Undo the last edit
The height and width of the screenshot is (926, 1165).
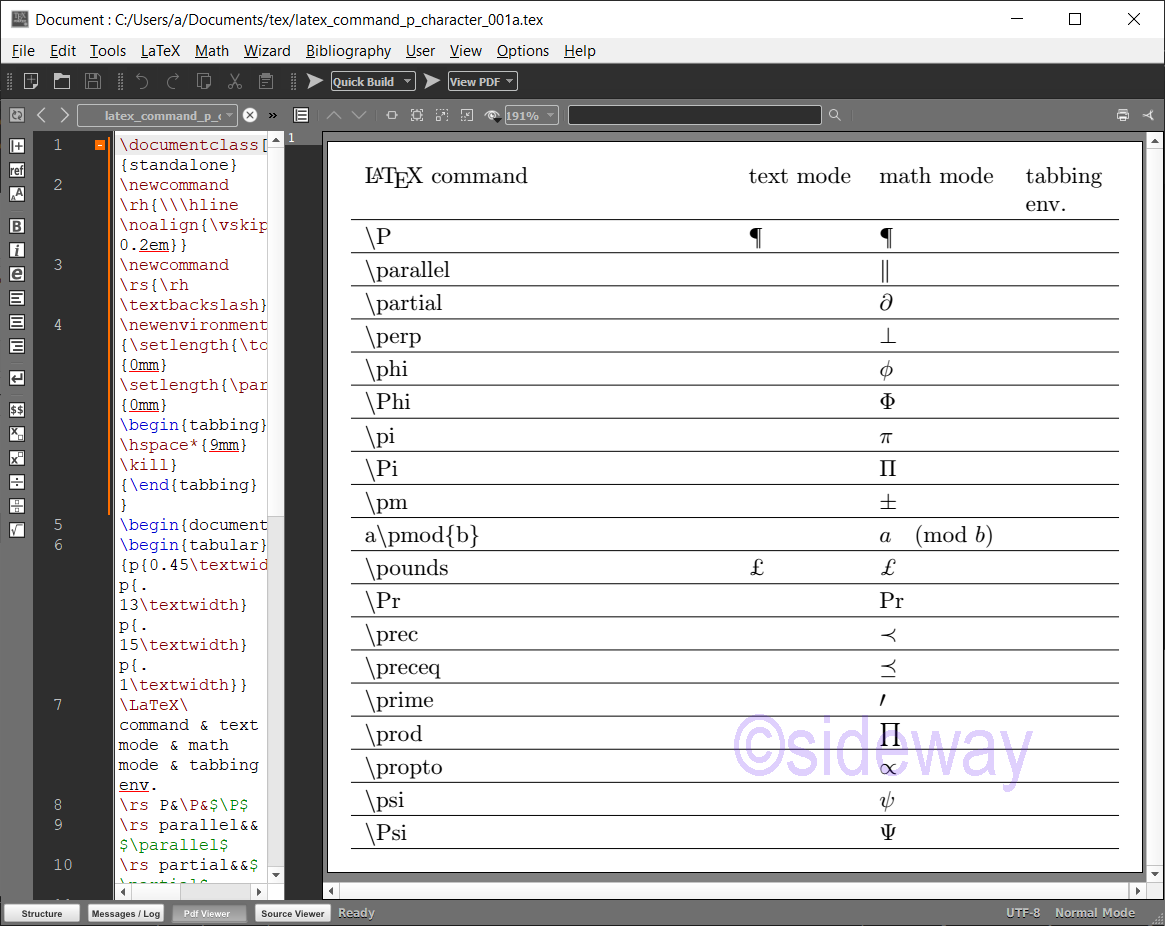(x=142, y=81)
